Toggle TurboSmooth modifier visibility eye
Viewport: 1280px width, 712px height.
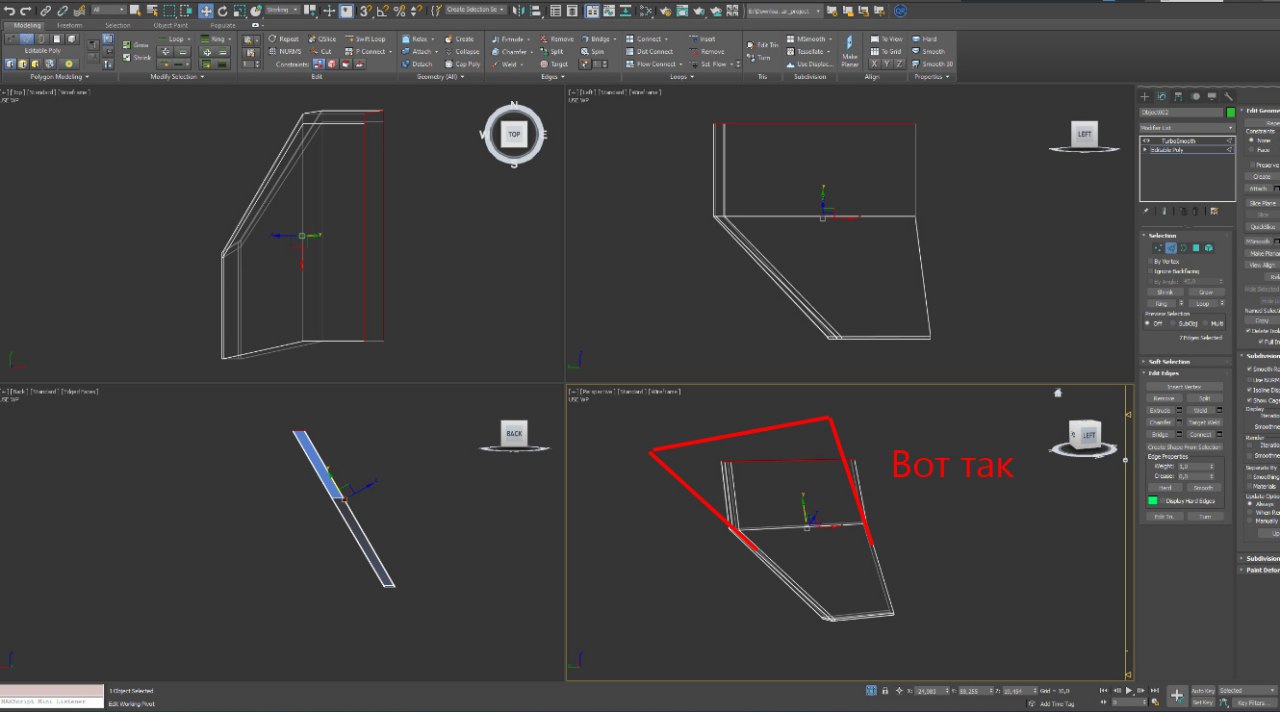click(1146, 141)
